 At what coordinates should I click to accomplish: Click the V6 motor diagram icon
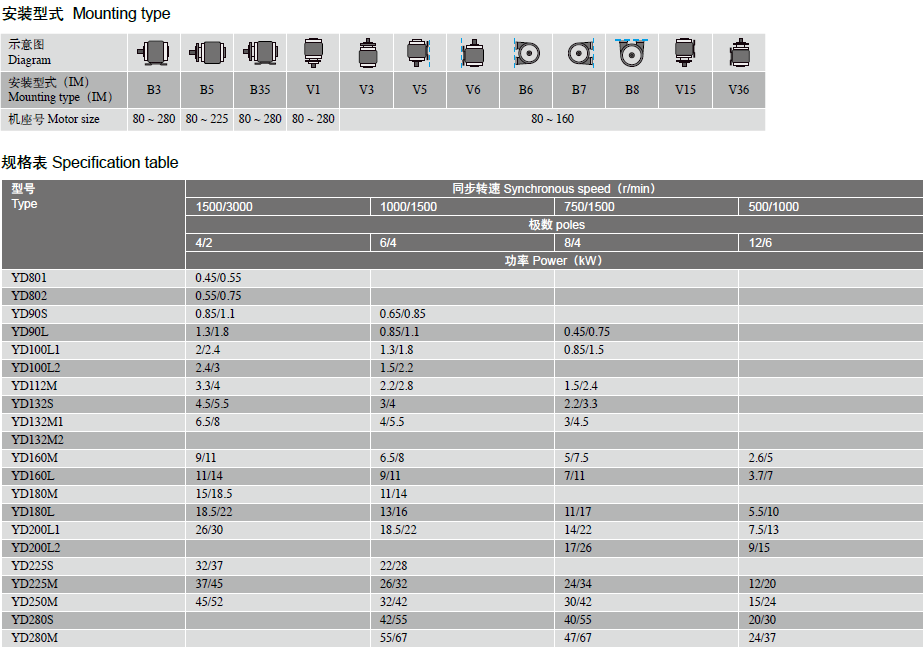[x=472, y=53]
